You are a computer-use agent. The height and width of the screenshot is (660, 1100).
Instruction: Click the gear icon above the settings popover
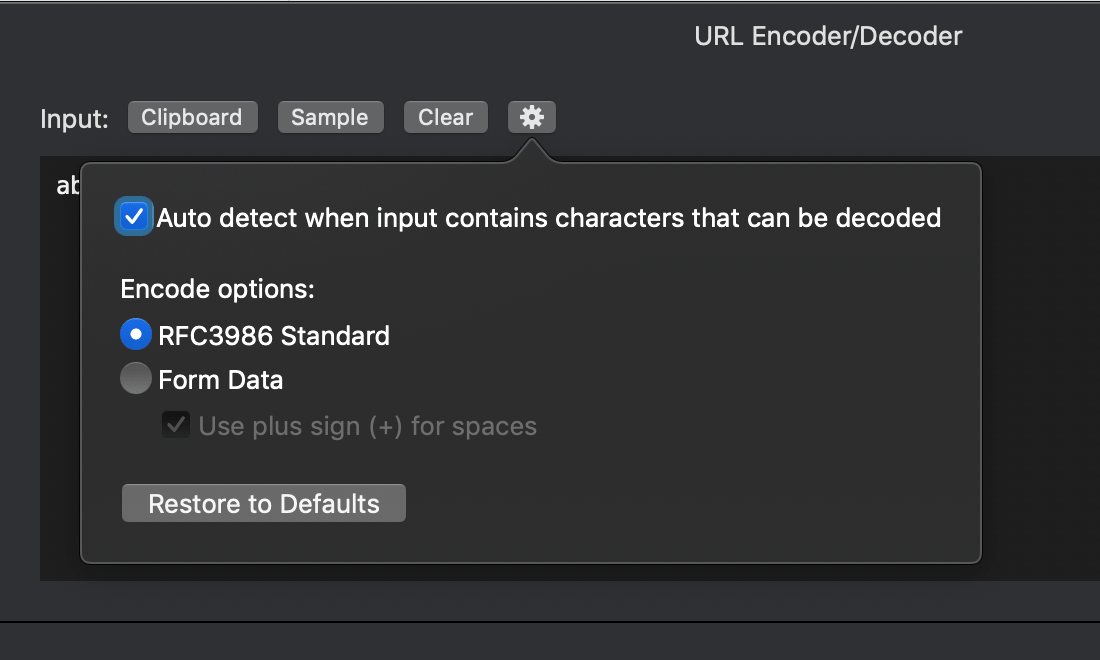[531, 117]
